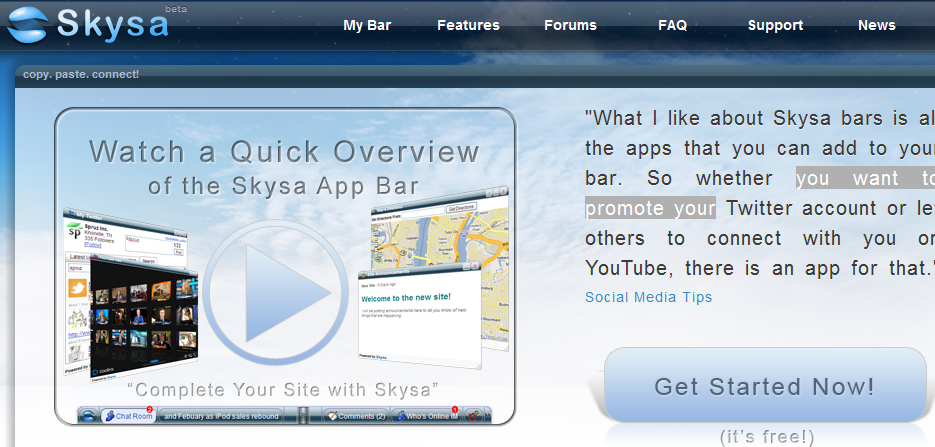935x447 pixels.
Task: Click the "Complete Your Site with Skysa" caption
Action: [x=284, y=390]
